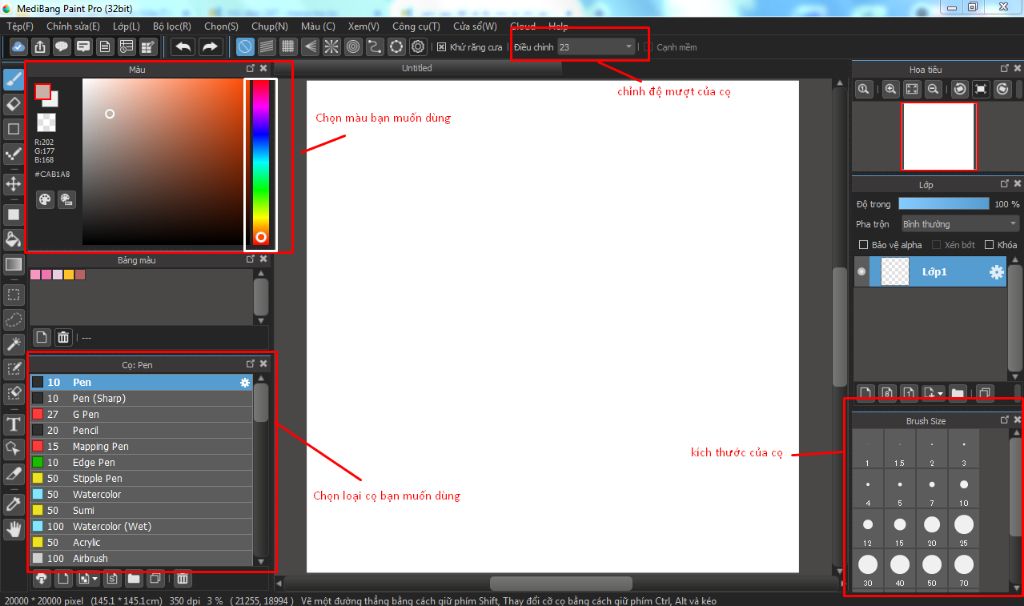Select the Bucket fill tool
The height and width of the screenshot is (606, 1024).
[13, 239]
